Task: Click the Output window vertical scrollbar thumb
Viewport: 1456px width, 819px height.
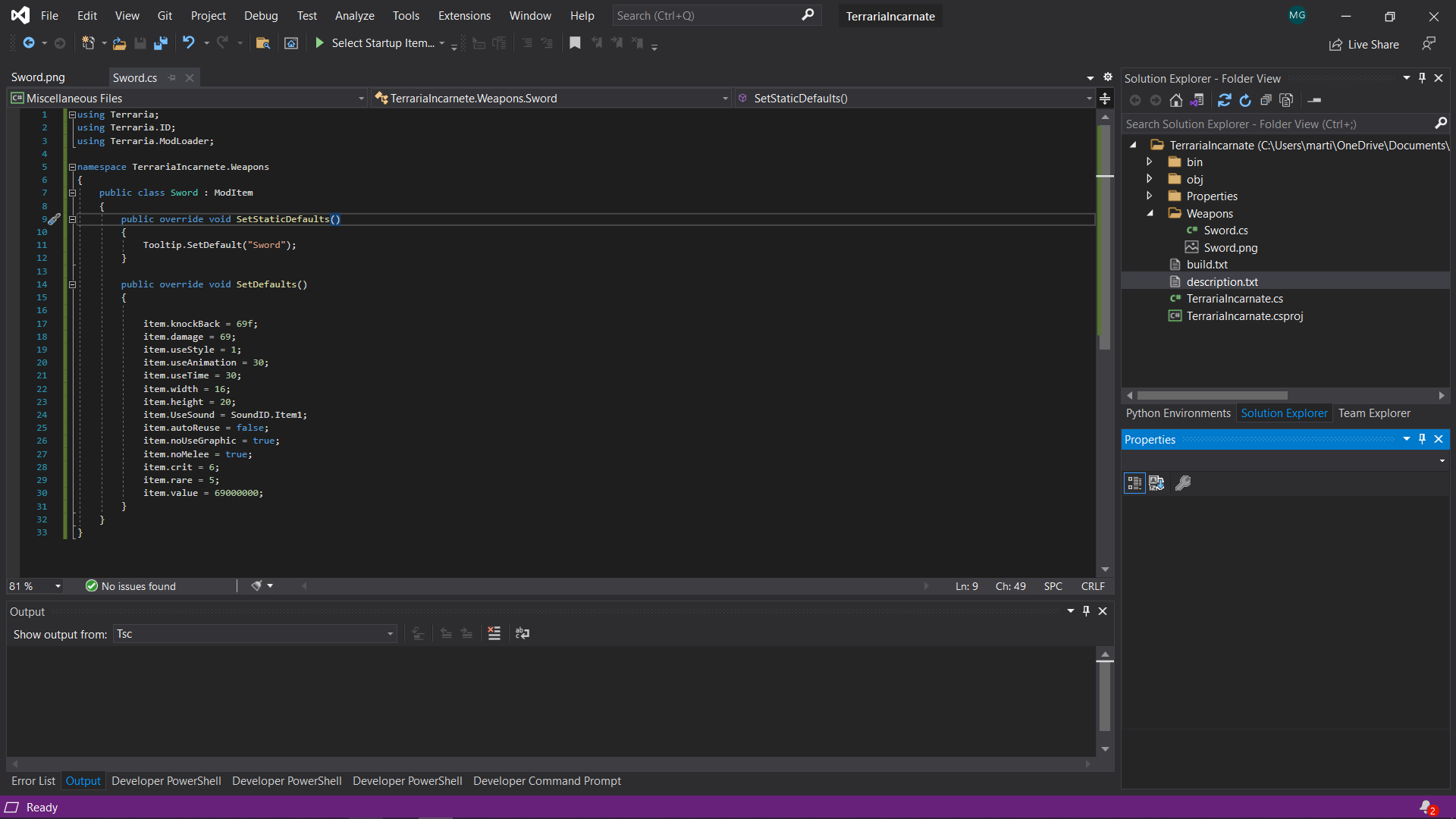Action: [1105, 695]
